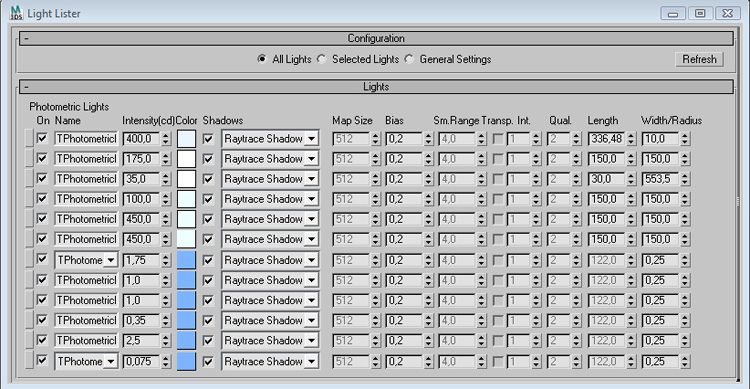Click the intensity field showing 400,0
The height and width of the screenshot is (389, 750).
pyautogui.click(x=142, y=139)
